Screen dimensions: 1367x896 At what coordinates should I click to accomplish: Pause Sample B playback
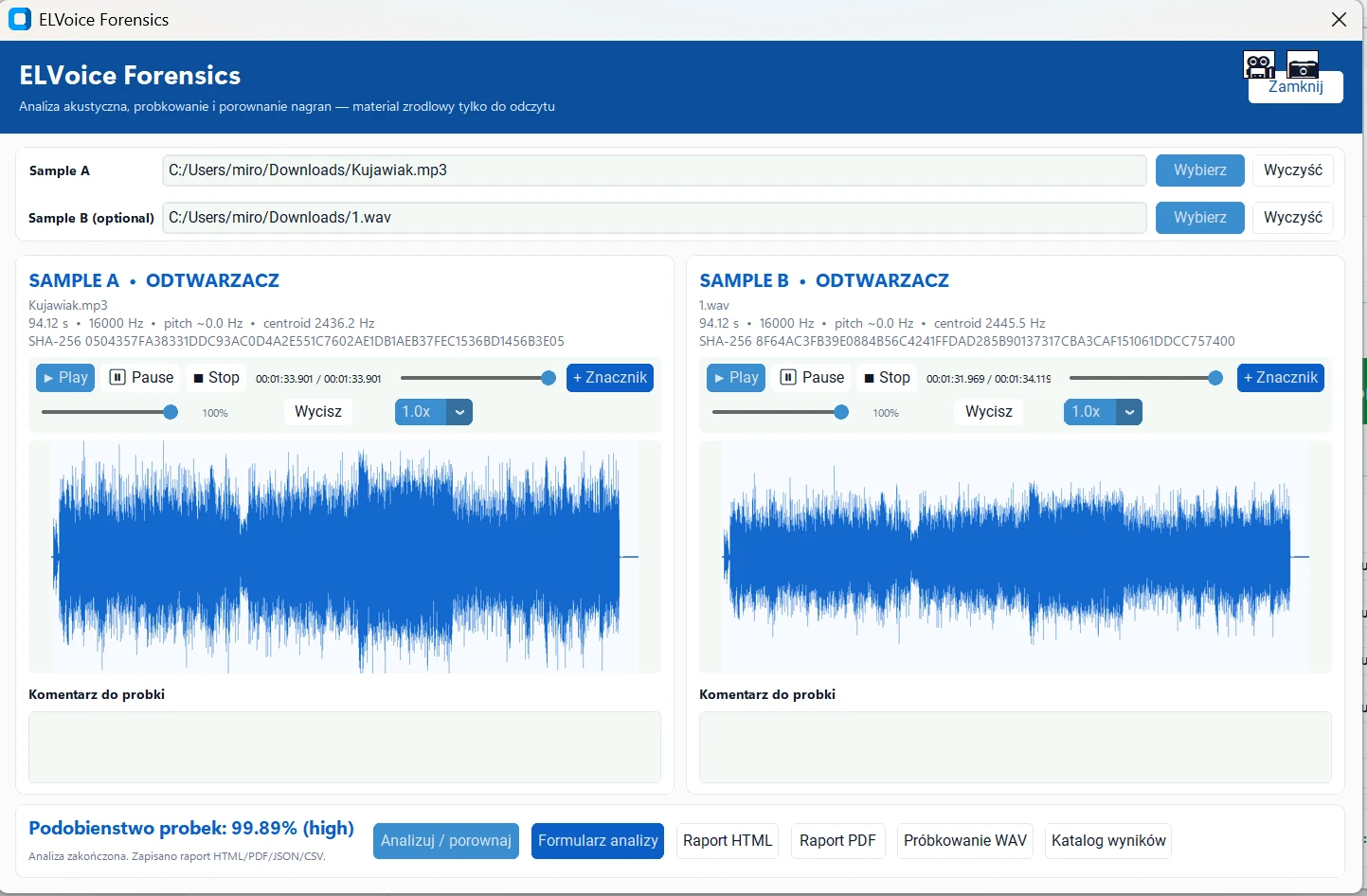coord(812,378)
